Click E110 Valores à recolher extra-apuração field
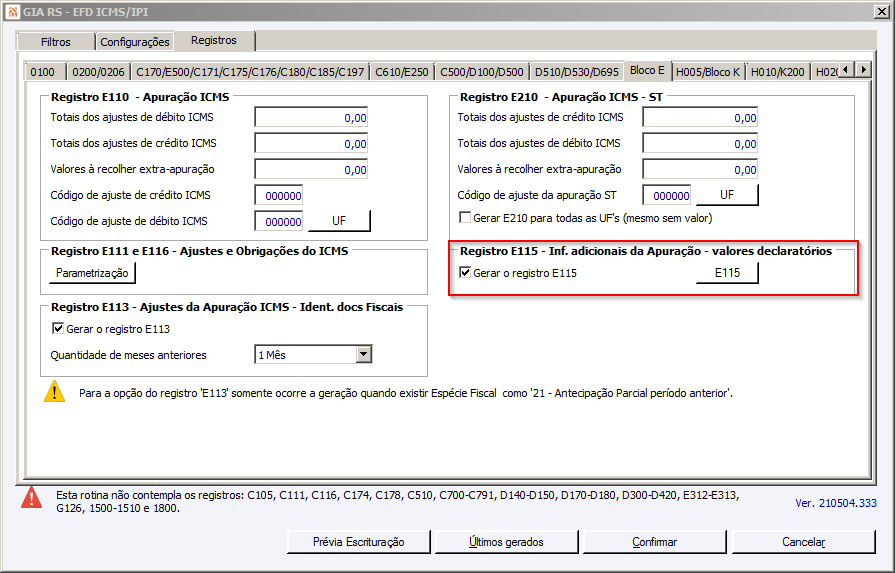This screenshot has width=895, height=573. pos(311,170)
